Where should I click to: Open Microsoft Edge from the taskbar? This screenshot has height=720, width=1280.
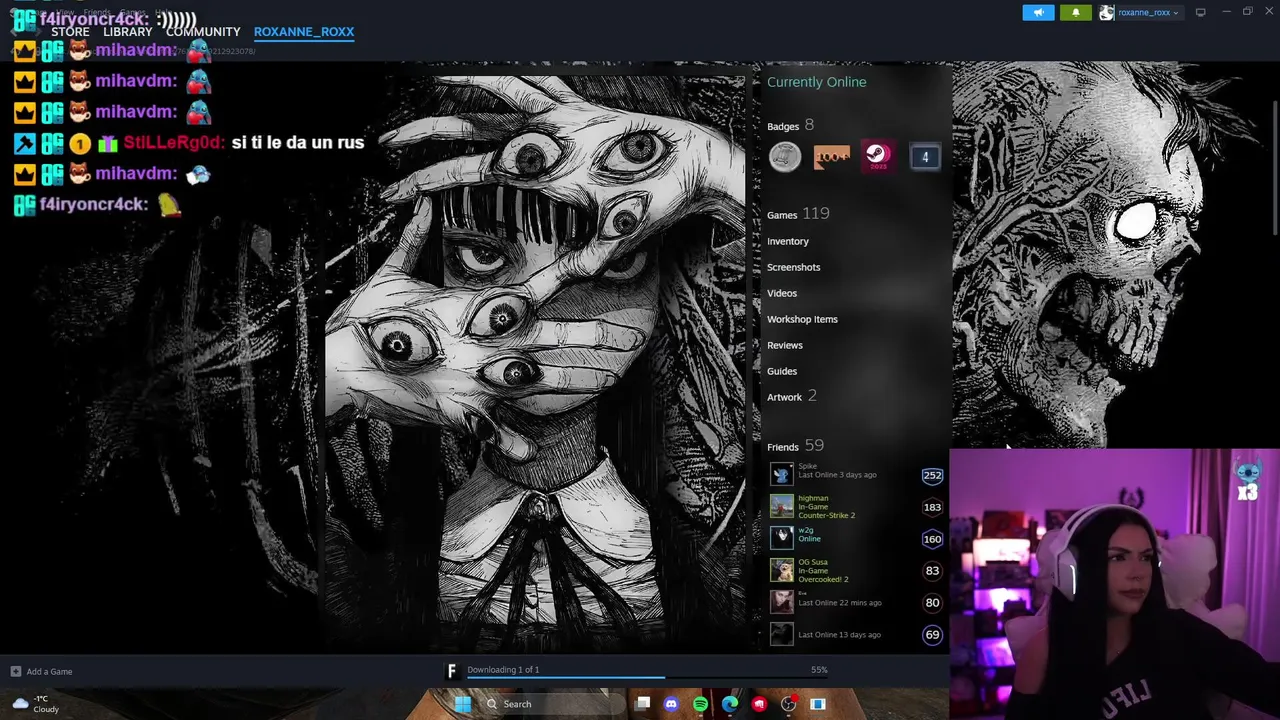(x=730, y=704)
